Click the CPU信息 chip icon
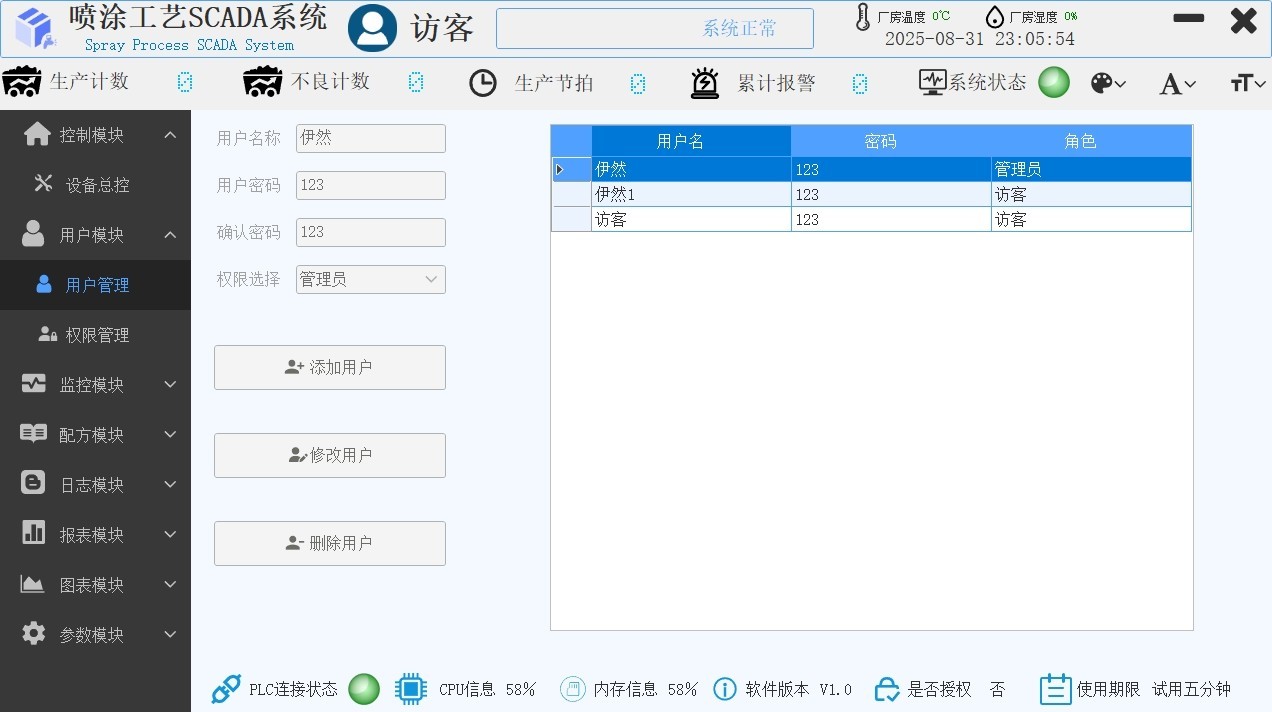 coord(411,689)
